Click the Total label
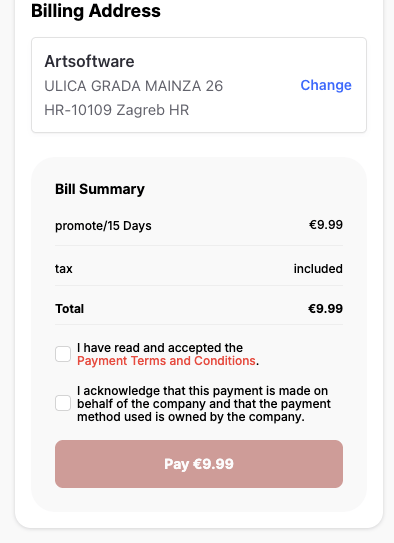Image resolution: width=394 pixels, height=543 pixels. pos(70,309)
